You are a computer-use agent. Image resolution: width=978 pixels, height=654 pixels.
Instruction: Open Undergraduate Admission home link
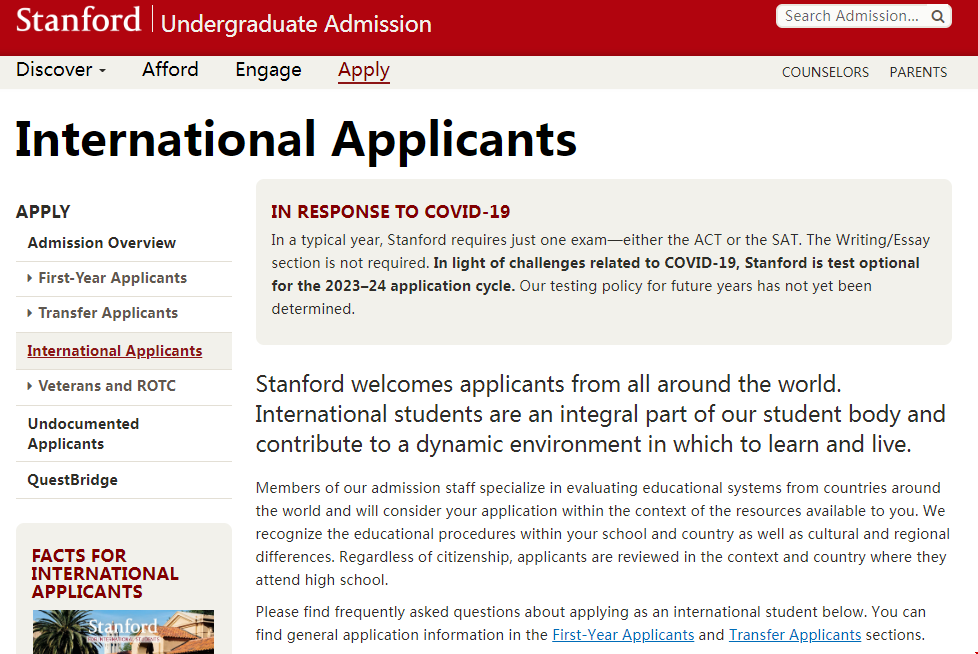point(296,24)
